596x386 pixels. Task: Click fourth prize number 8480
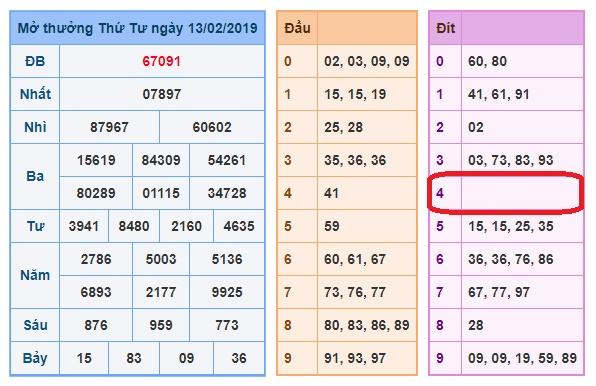[134, 226]
